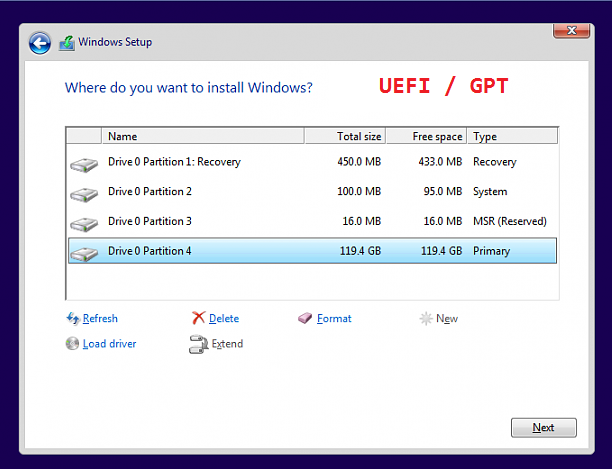This screenshot has width=612, height=469.
Task: Click the back arrow button
Action: tap(40, 42)
